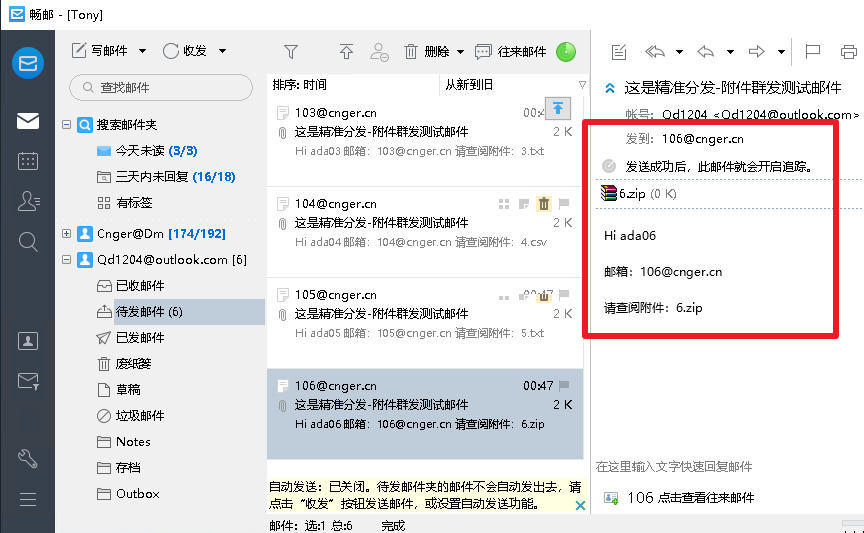Expand the Cnger@Dm account node
This screenshot has height=533, width=864.
tap(67, 234)
